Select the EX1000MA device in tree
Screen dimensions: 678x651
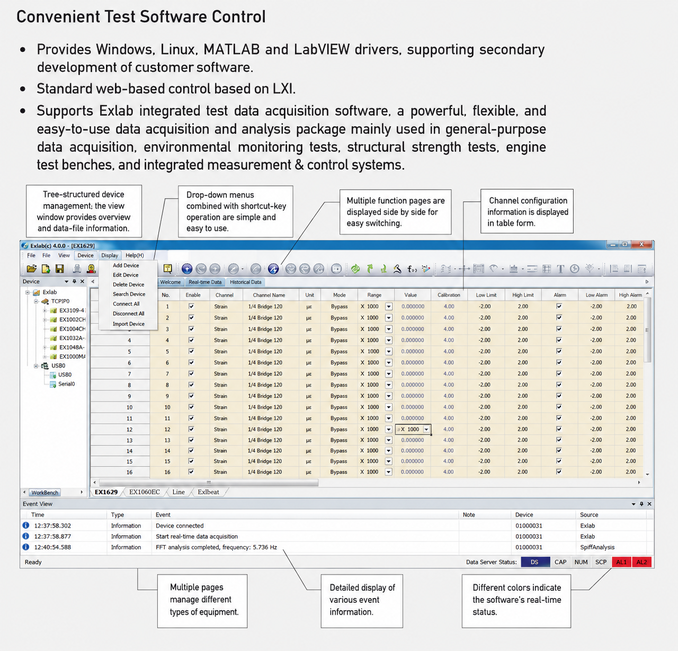pos(72,357)
